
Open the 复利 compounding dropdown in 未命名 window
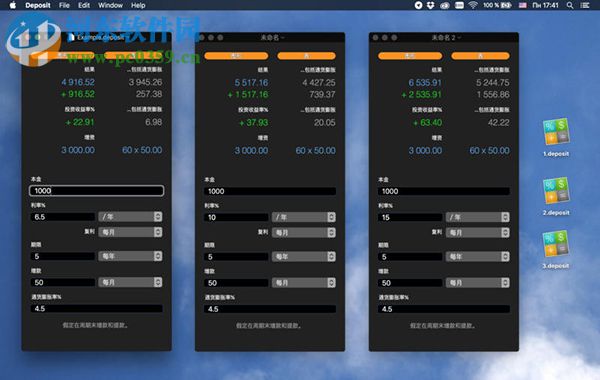(x=304, y=232)
